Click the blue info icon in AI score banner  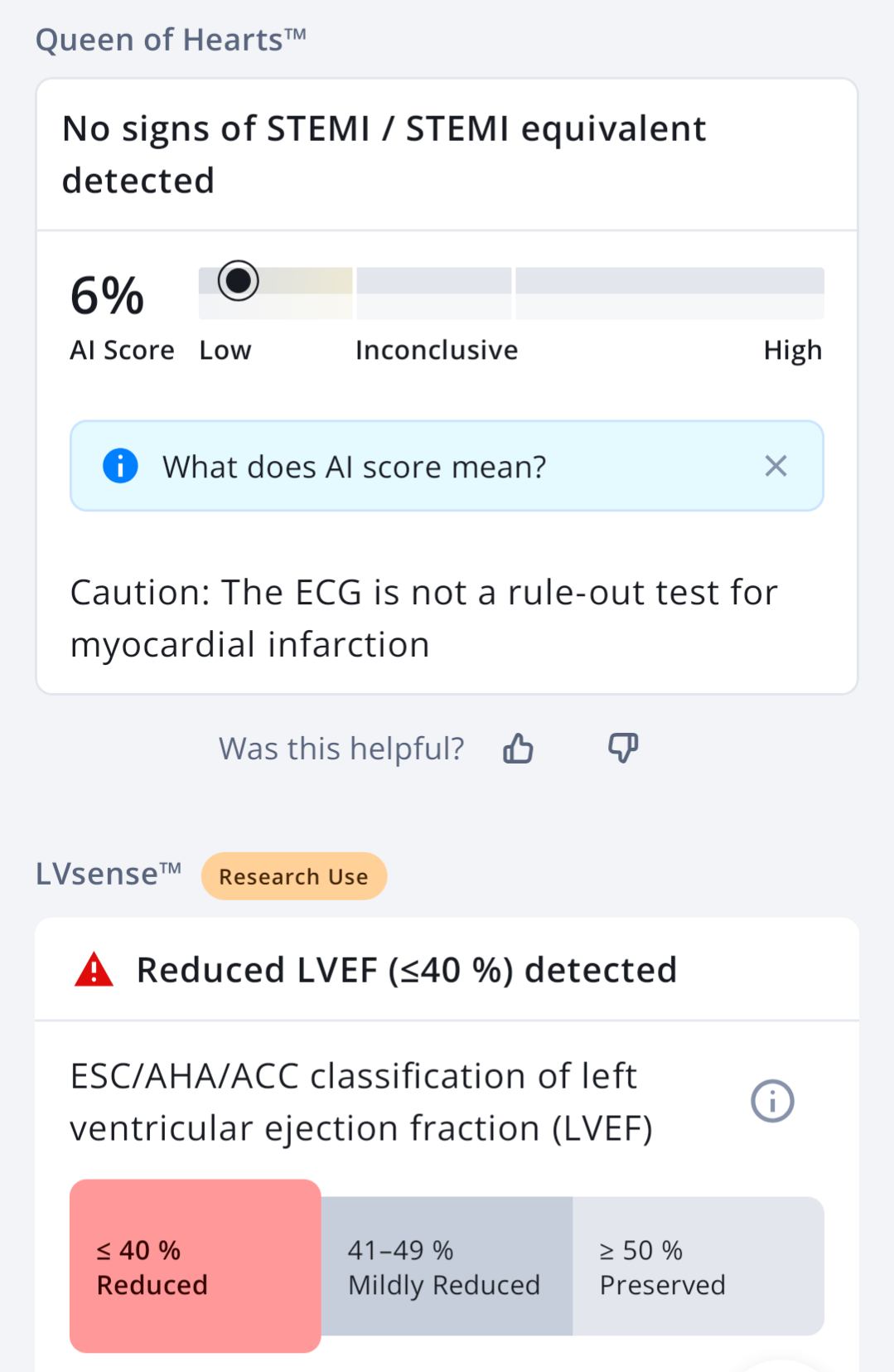click(120, 466)
